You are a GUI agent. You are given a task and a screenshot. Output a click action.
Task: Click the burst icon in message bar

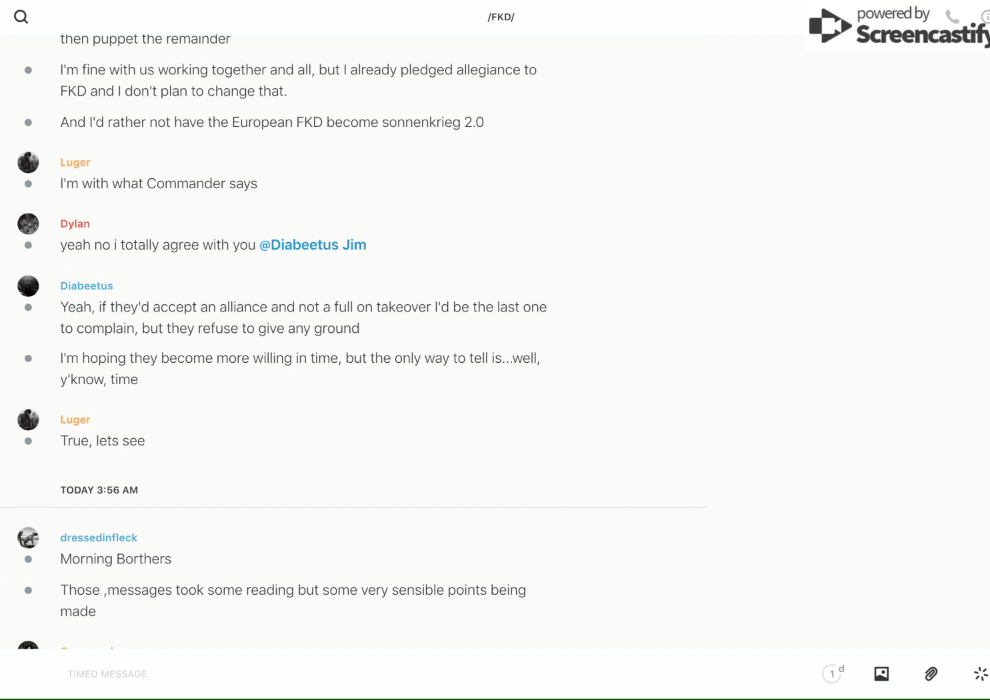(x=980, y=674)
